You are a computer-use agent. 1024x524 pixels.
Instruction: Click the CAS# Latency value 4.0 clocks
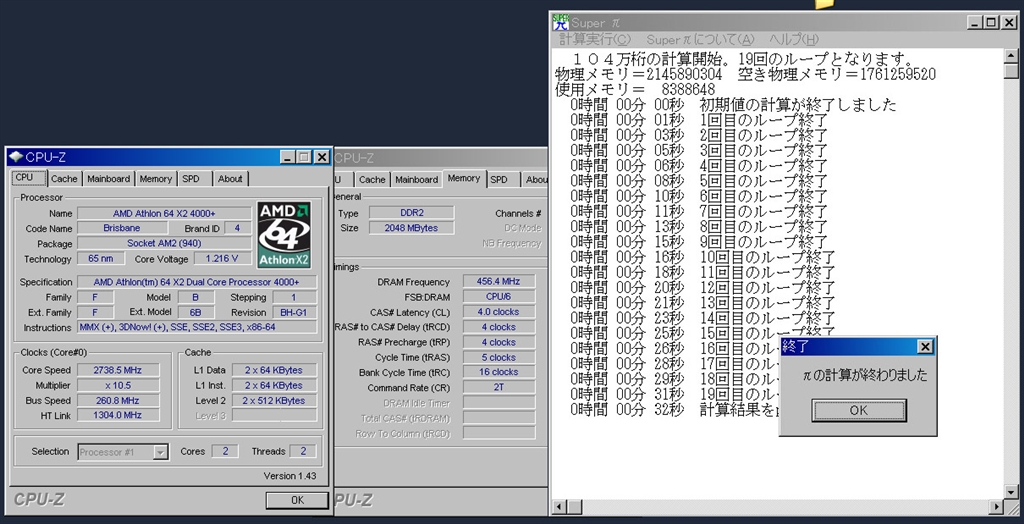[499, 312]
